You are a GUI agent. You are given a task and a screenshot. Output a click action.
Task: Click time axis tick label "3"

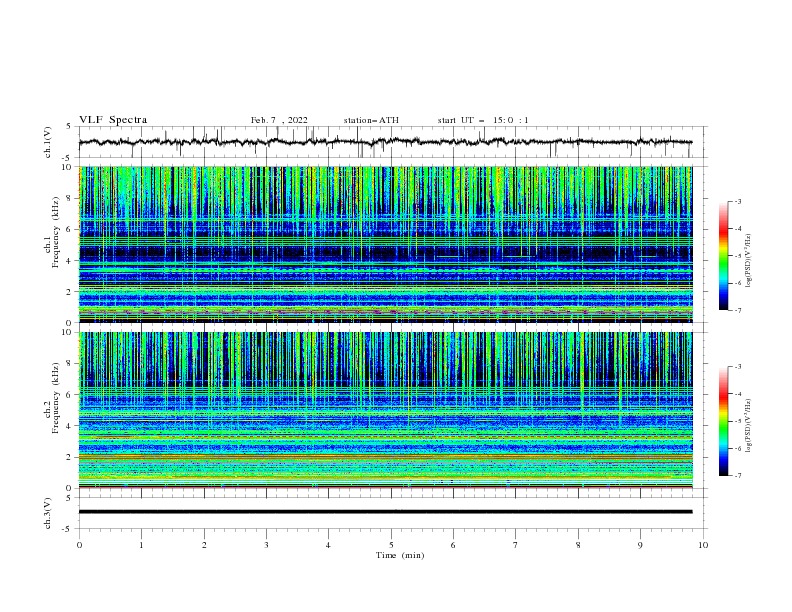266,545
